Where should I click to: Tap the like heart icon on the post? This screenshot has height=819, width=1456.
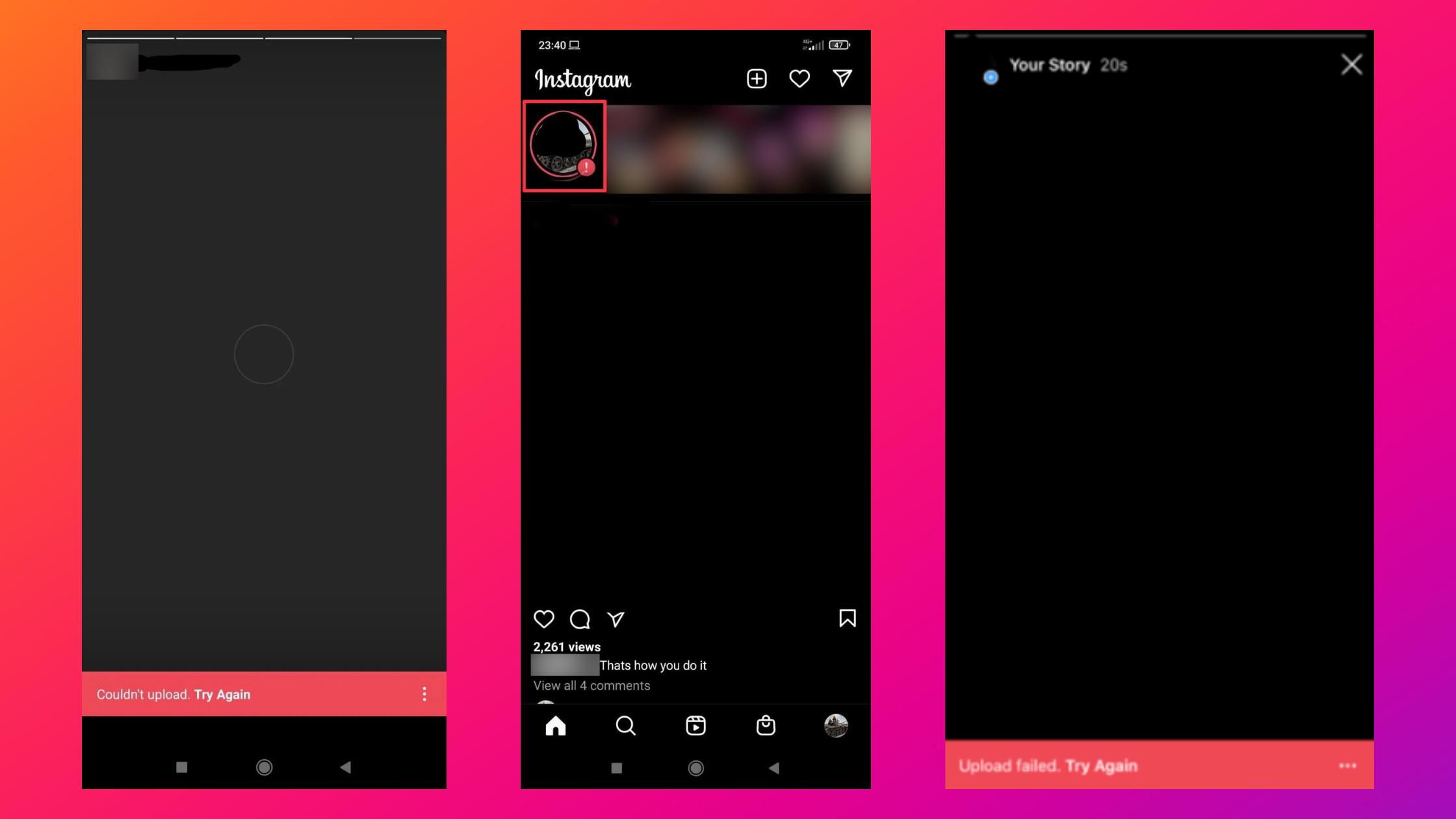544,619
